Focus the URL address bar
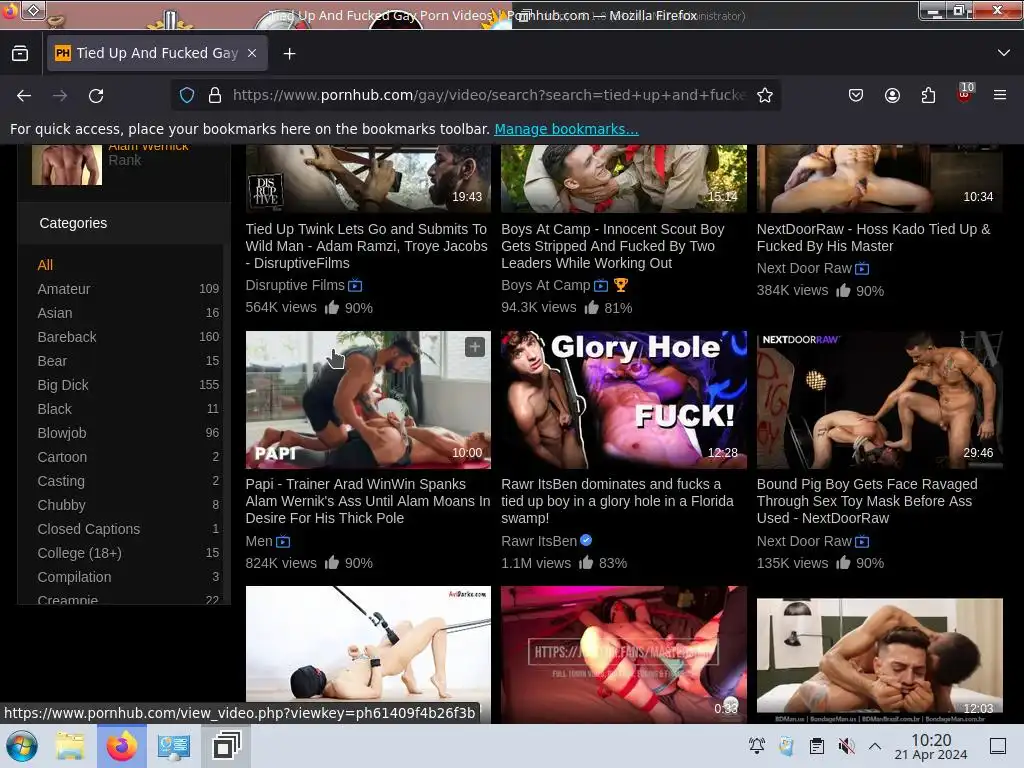 pyautogui.click(x=488, y=95)
